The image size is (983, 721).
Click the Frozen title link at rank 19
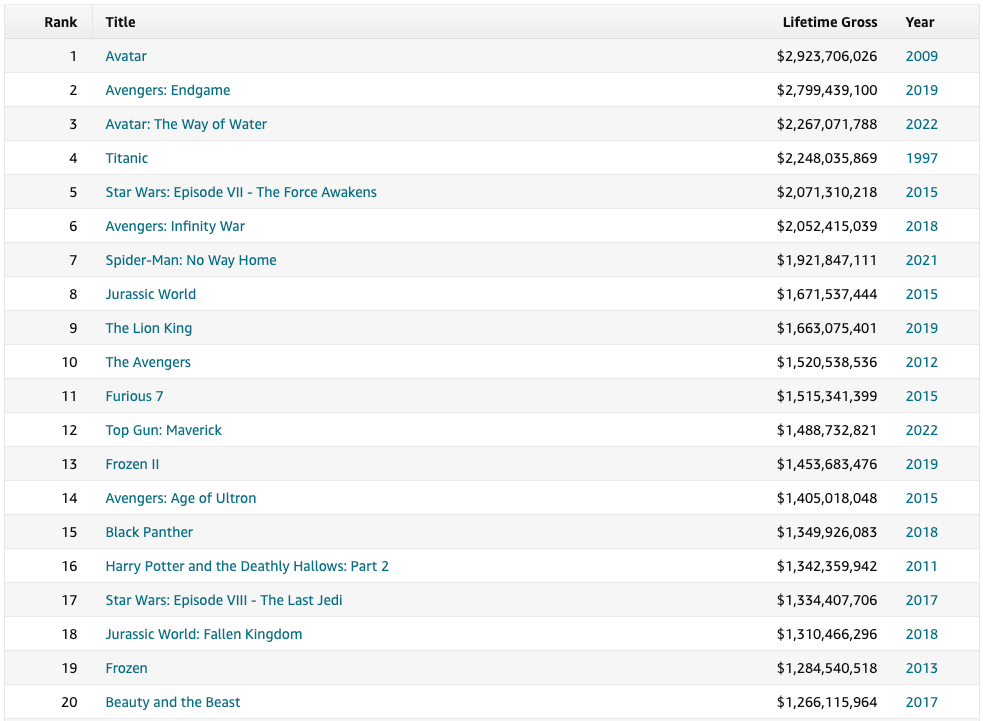click(126, 668)
